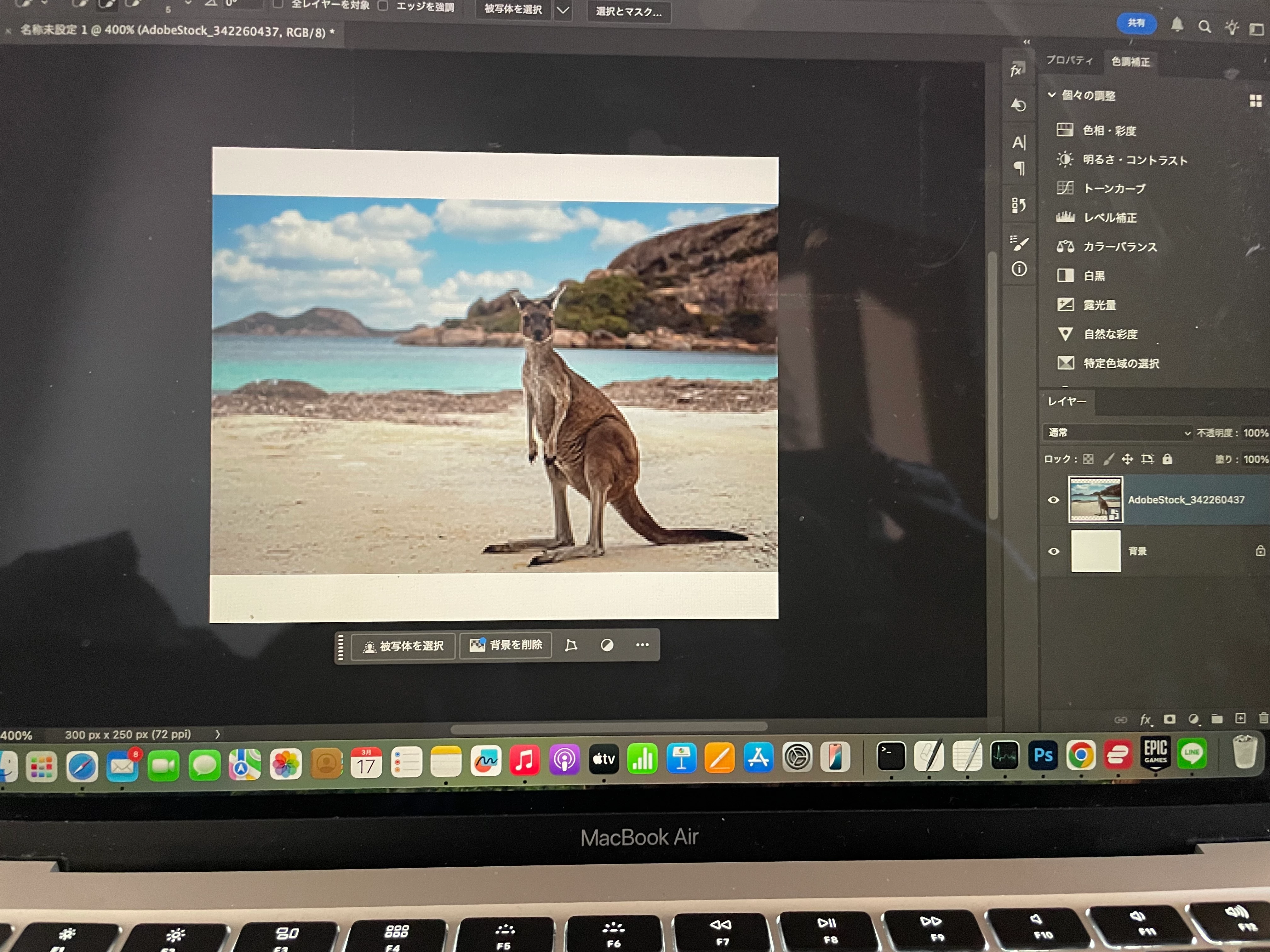Click the Hue/Saturation (色相・彩度) adjustment icon

coord(1064,130)
